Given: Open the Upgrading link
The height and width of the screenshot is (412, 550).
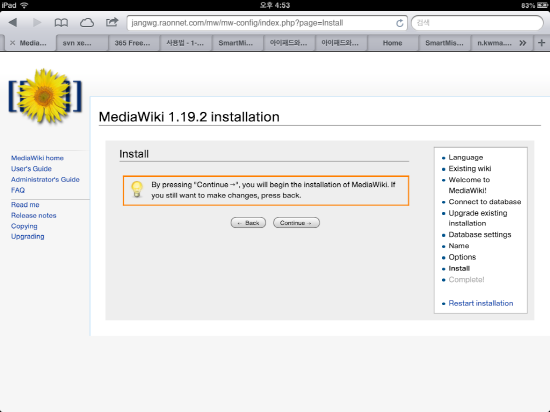Looking at the screenshot, I should point(28,236).
